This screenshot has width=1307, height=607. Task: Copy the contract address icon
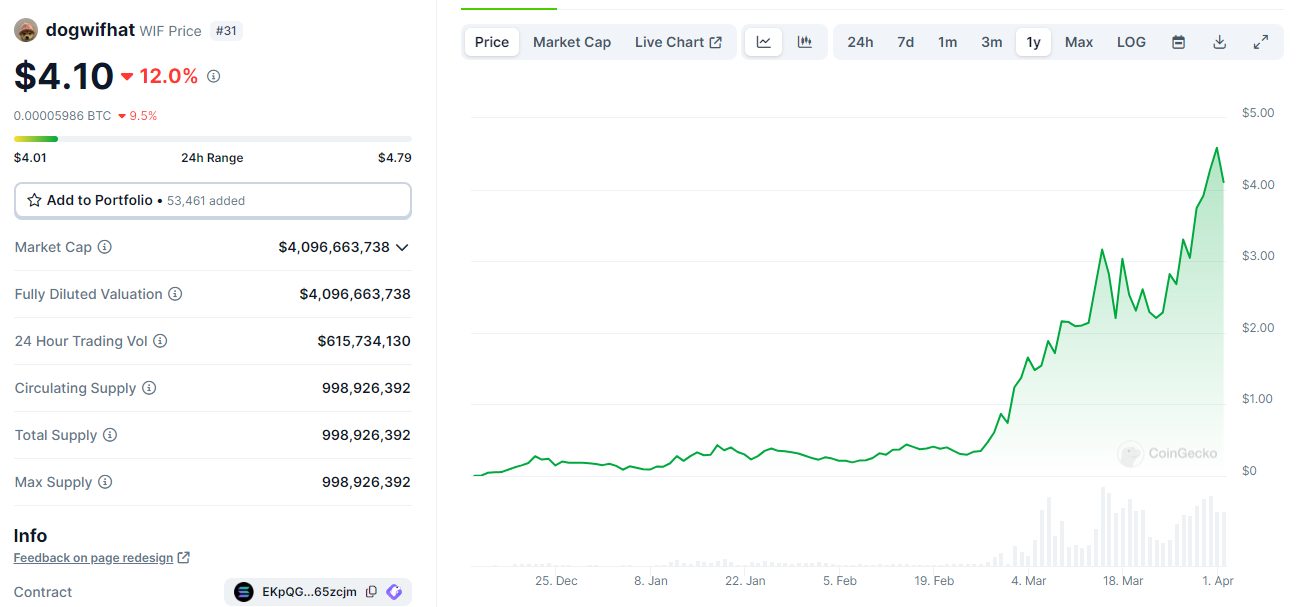click(x=372, y=592)
